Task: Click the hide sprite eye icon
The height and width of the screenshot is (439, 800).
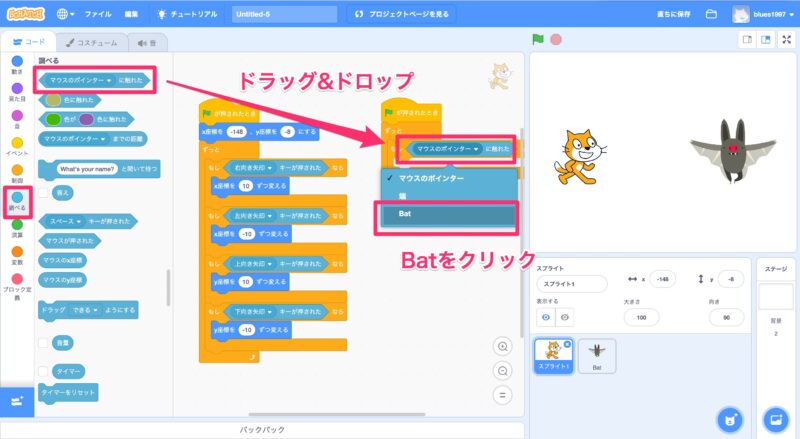Action: (566, 317)
